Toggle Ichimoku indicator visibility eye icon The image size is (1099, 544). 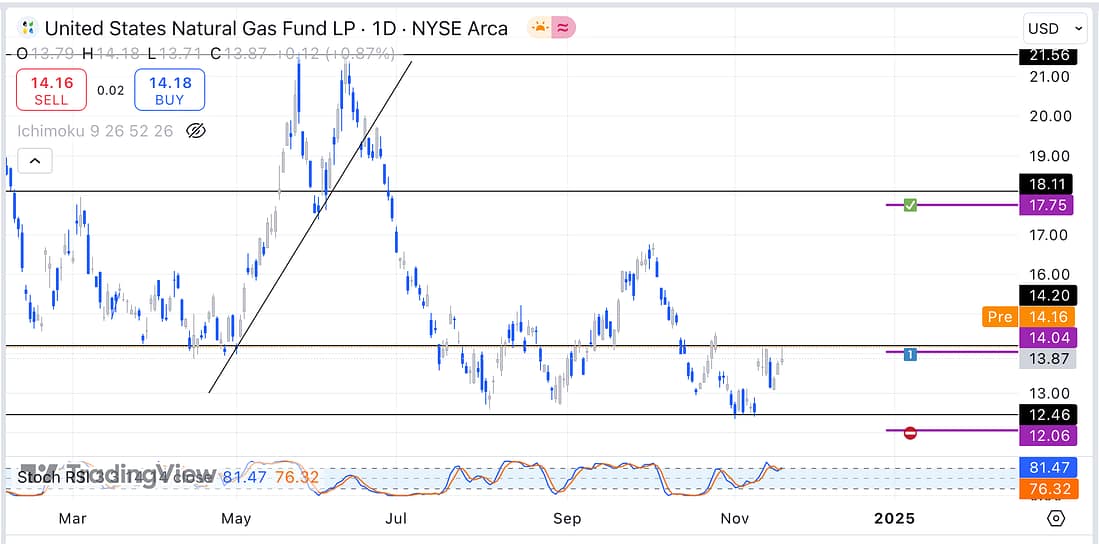click(196, 131)
